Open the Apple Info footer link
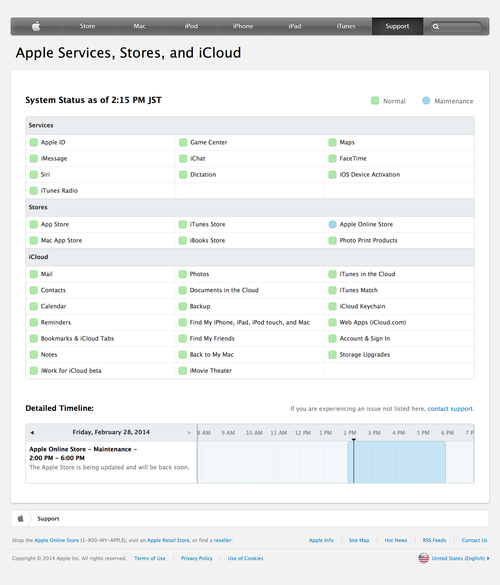The height and width of the screenshot is (585, 500). pos(321,540)
